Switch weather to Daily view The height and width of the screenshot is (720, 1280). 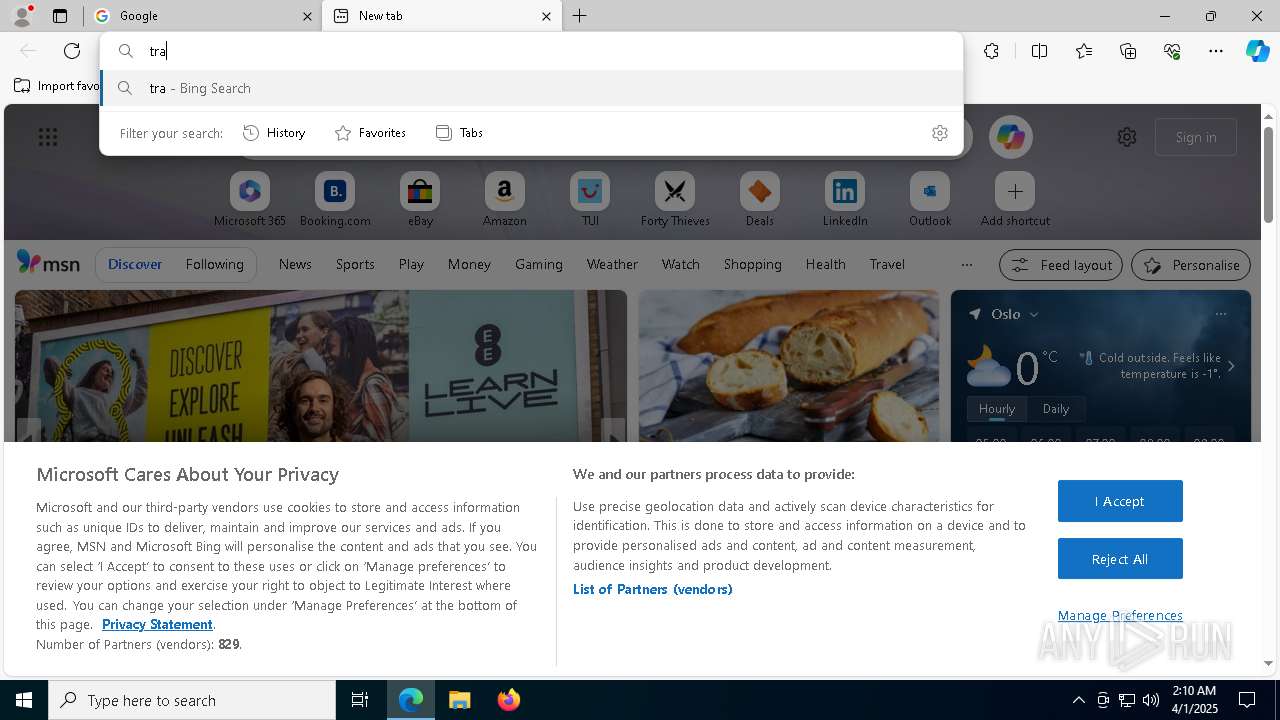tap(1056, 409)
